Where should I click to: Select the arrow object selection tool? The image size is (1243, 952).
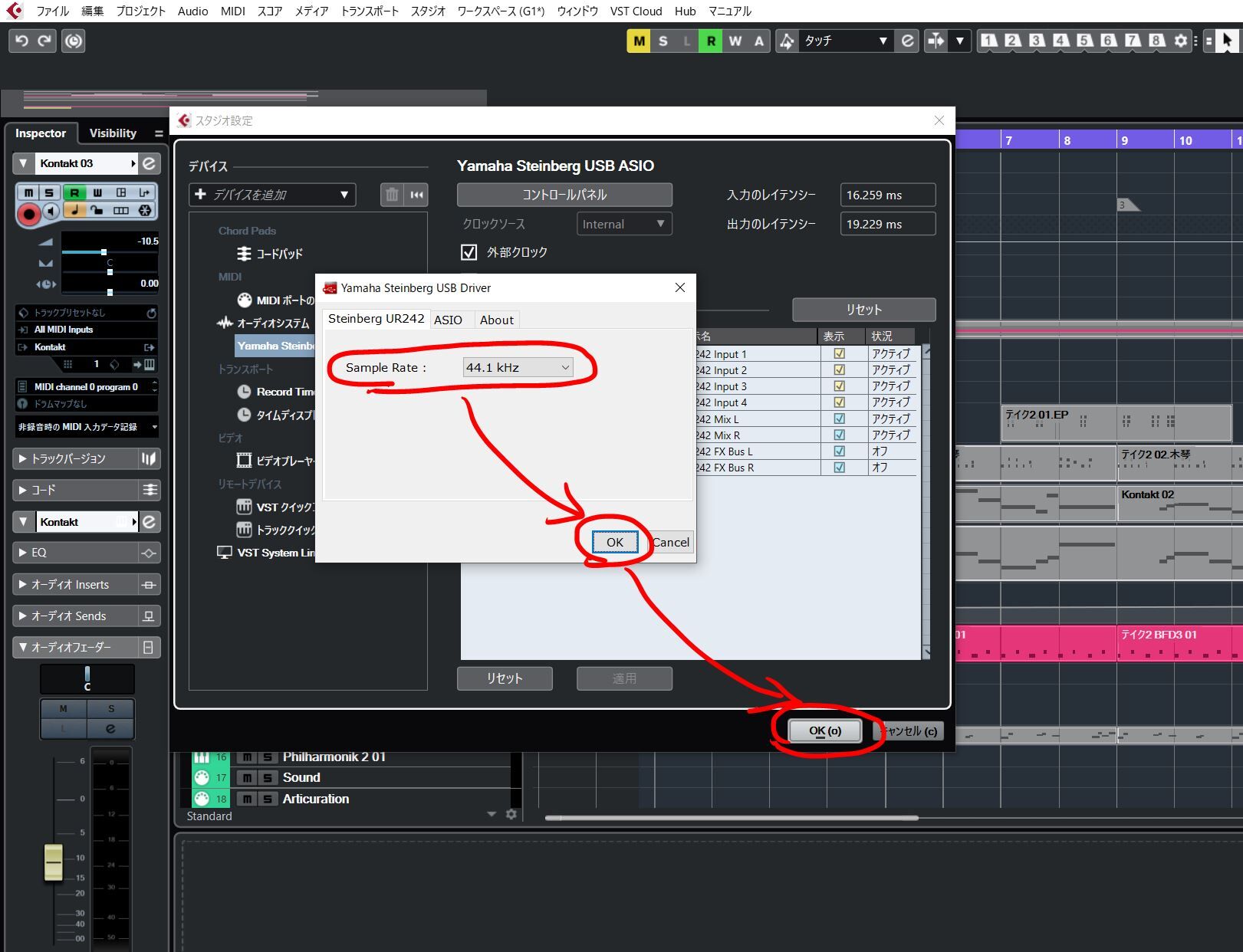click(x=1228, y=41)
